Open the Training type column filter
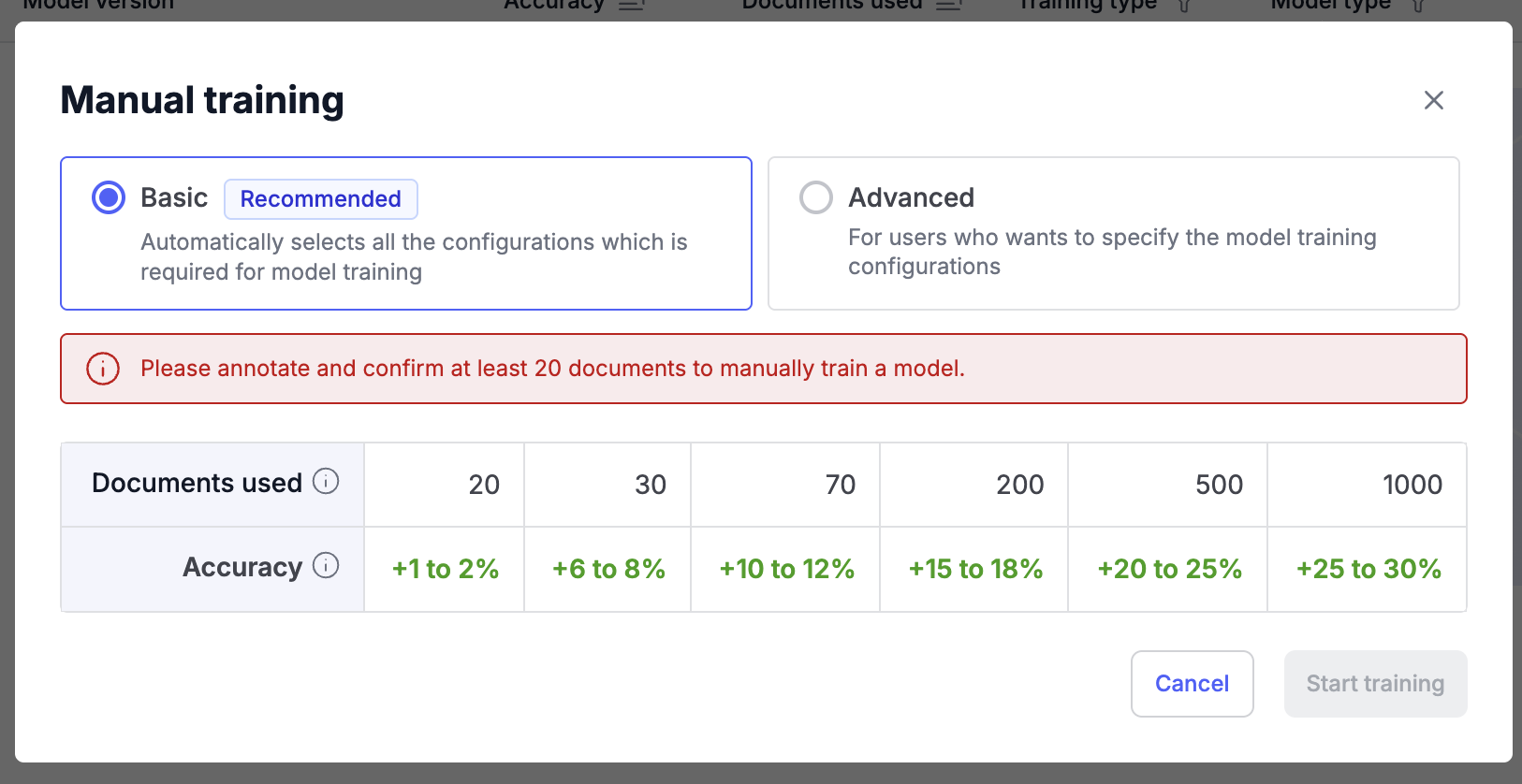This screenshot has width=1522, height=784. [1184, 6]
